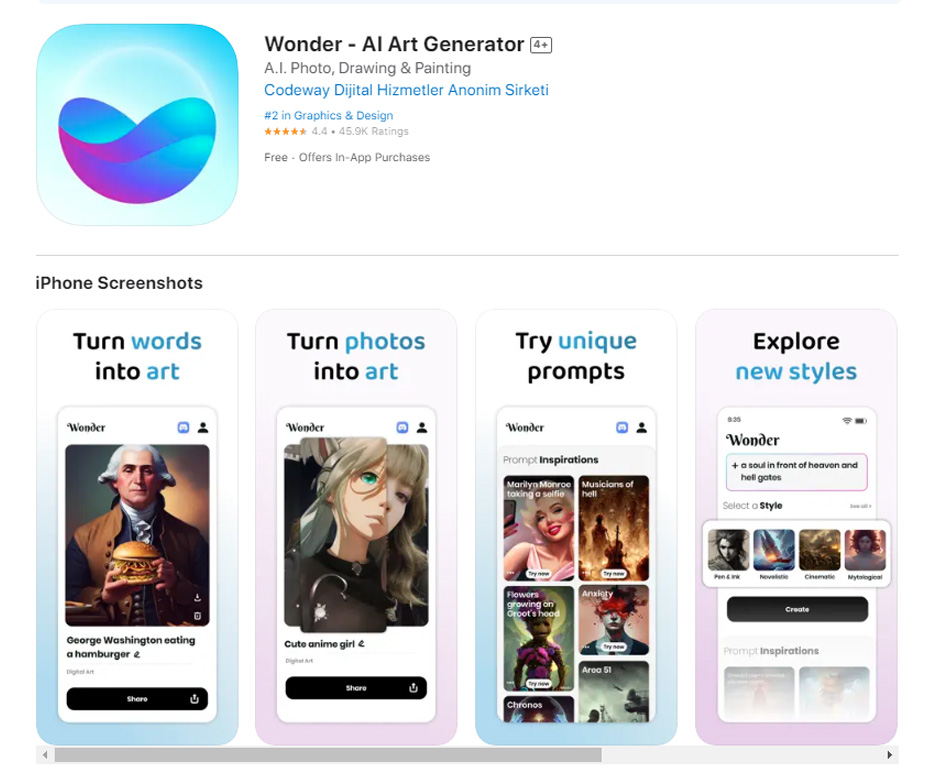Viewport: 932px width, 780px height.
Task: Click the black Create button
Action: 797,609
